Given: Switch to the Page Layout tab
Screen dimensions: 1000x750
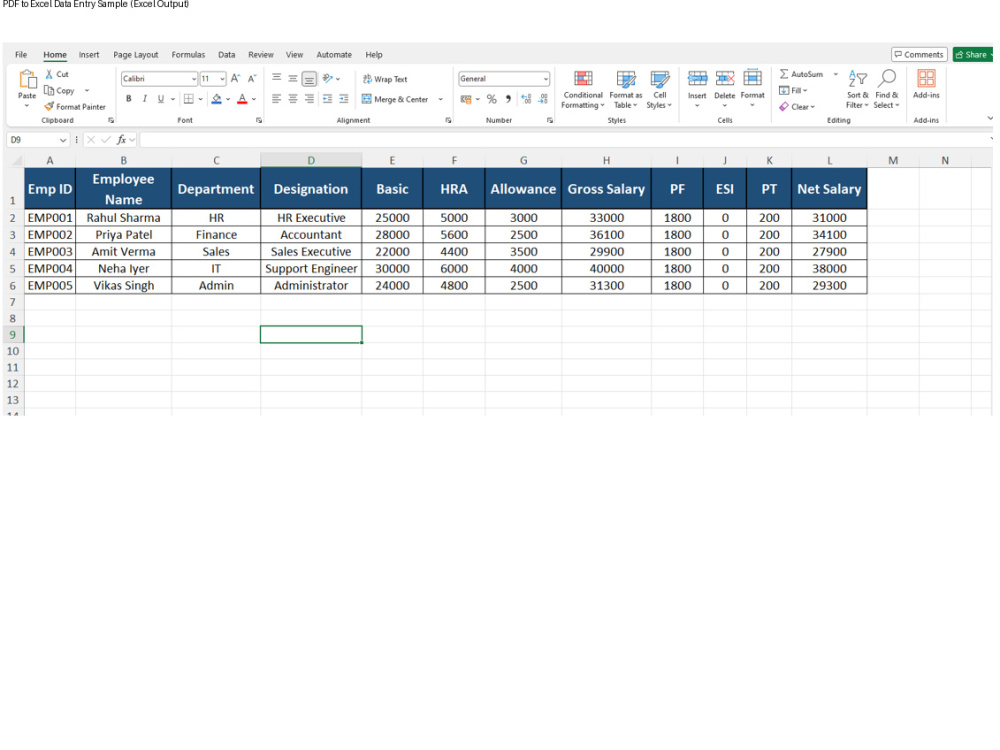Looking at the screenshot, I should 136,55.
